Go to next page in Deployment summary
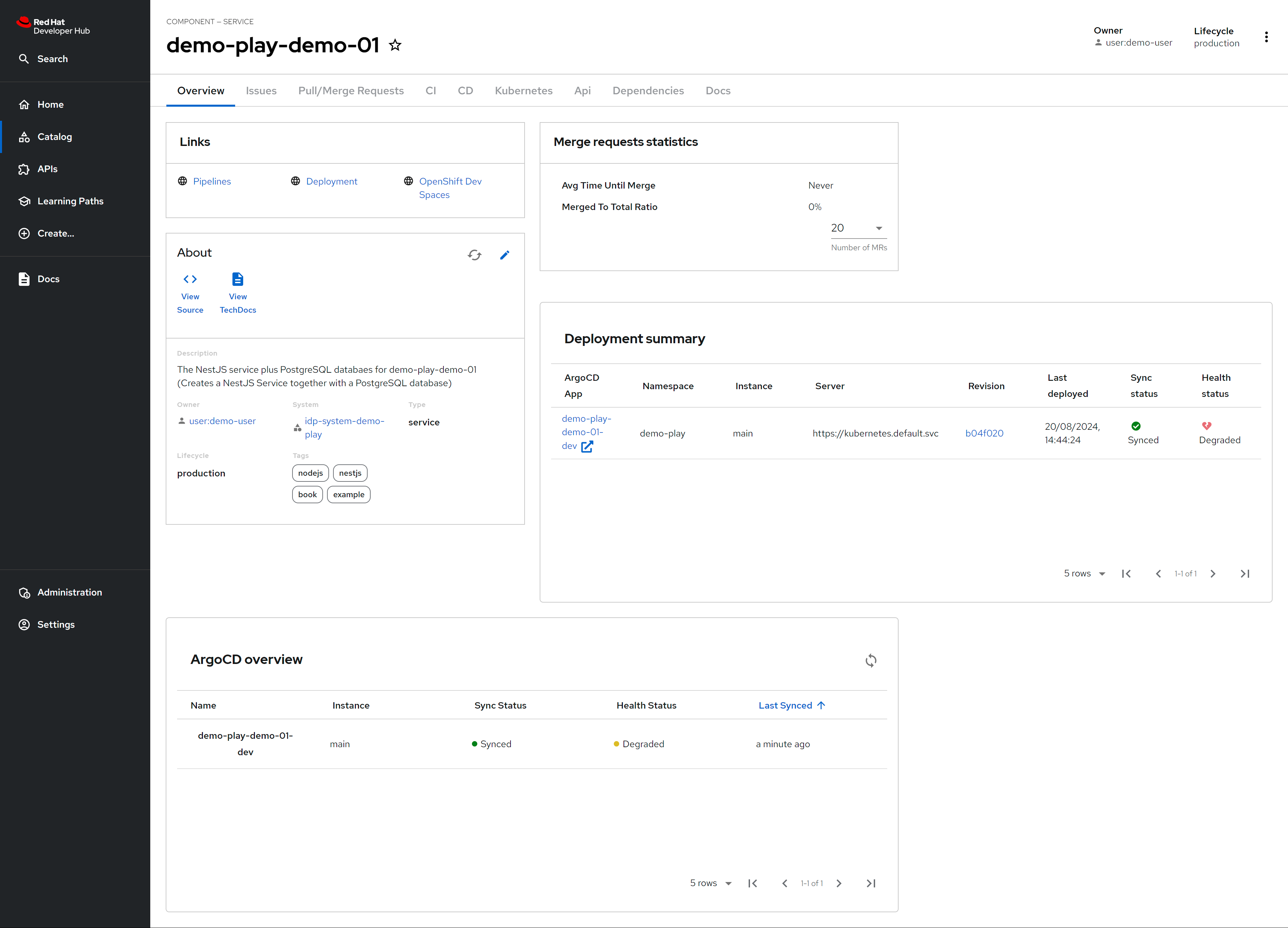This screenshot has height=928, width=1288. pos(1213,574)
